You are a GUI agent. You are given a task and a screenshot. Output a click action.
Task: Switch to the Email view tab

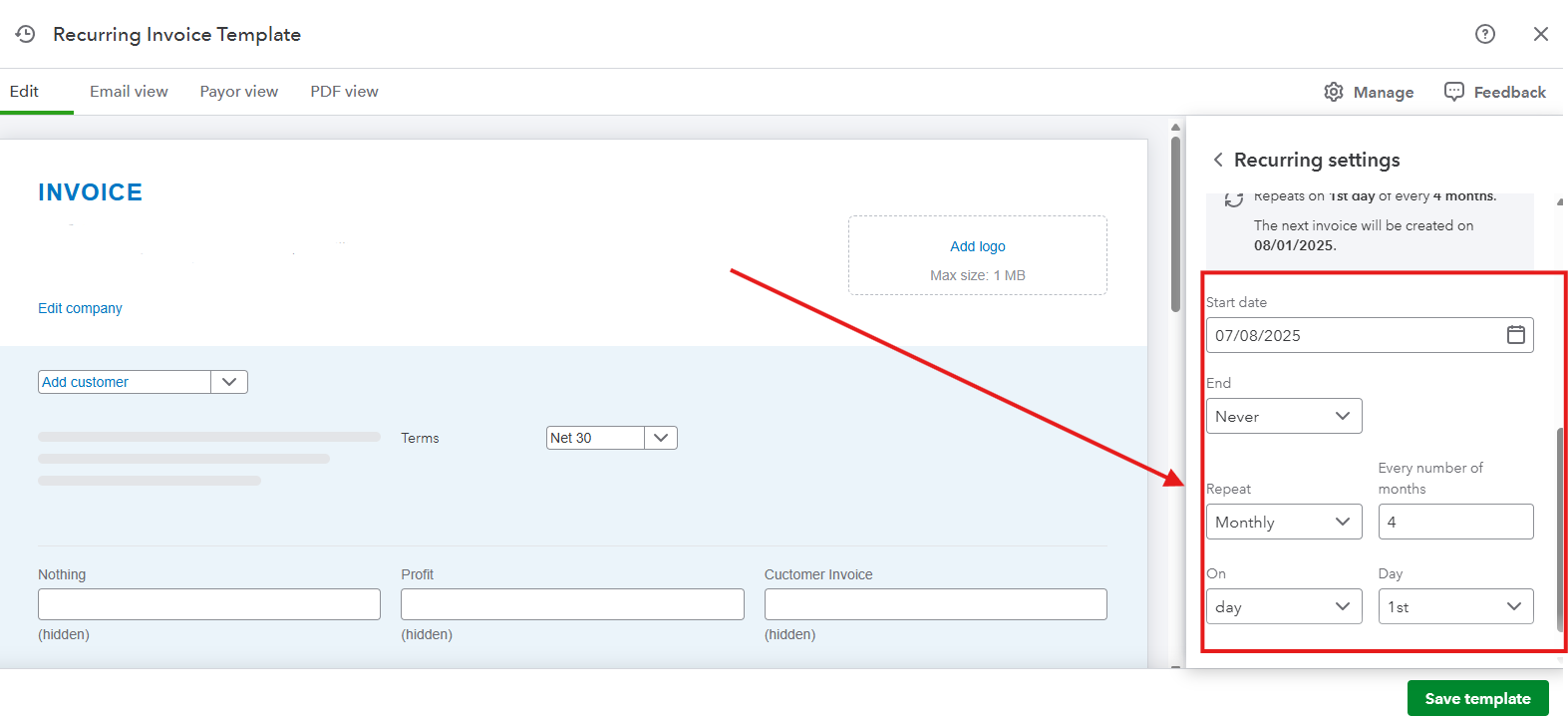pos(129,91)
